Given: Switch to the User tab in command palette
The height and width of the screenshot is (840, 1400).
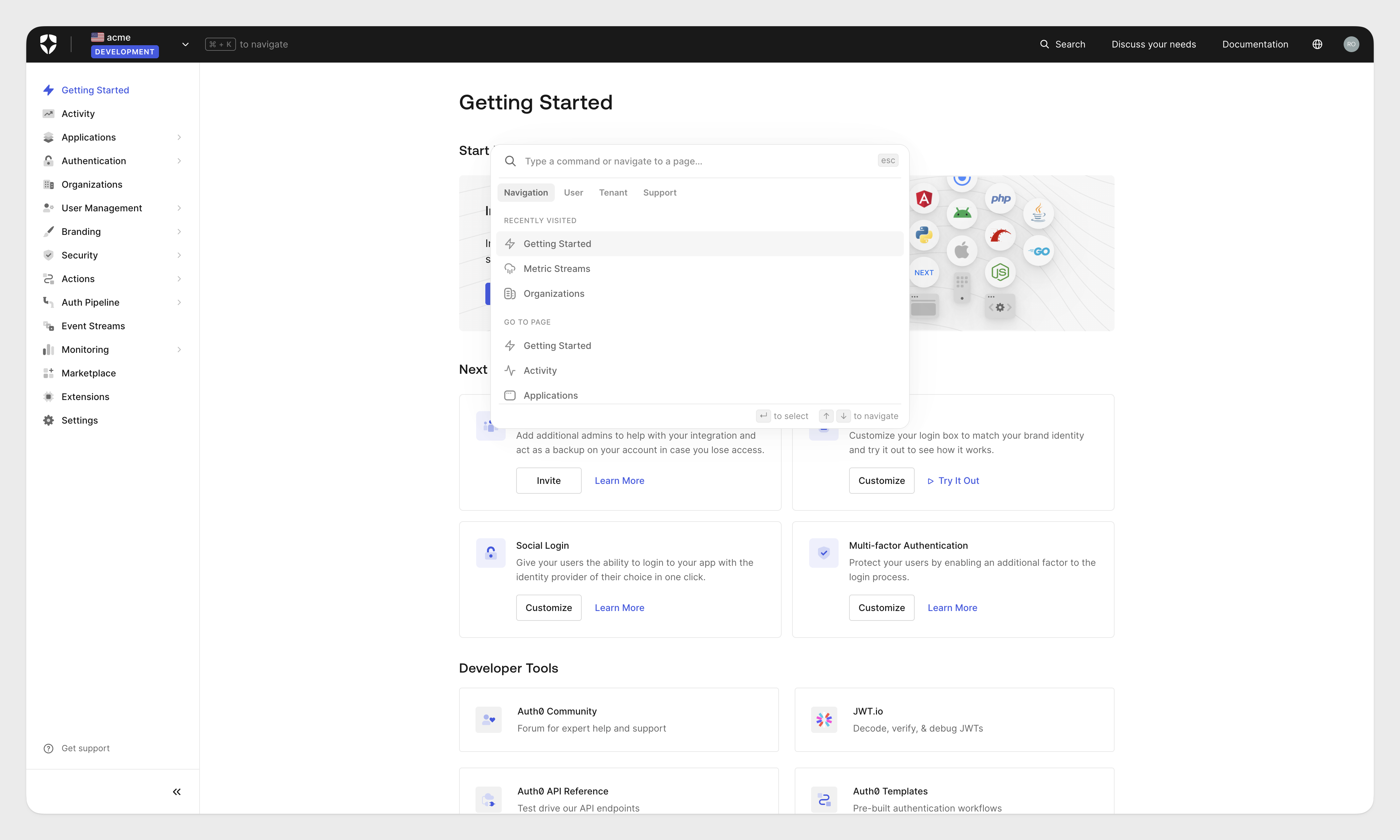Looking at the screenshot, I should [574, 192].
